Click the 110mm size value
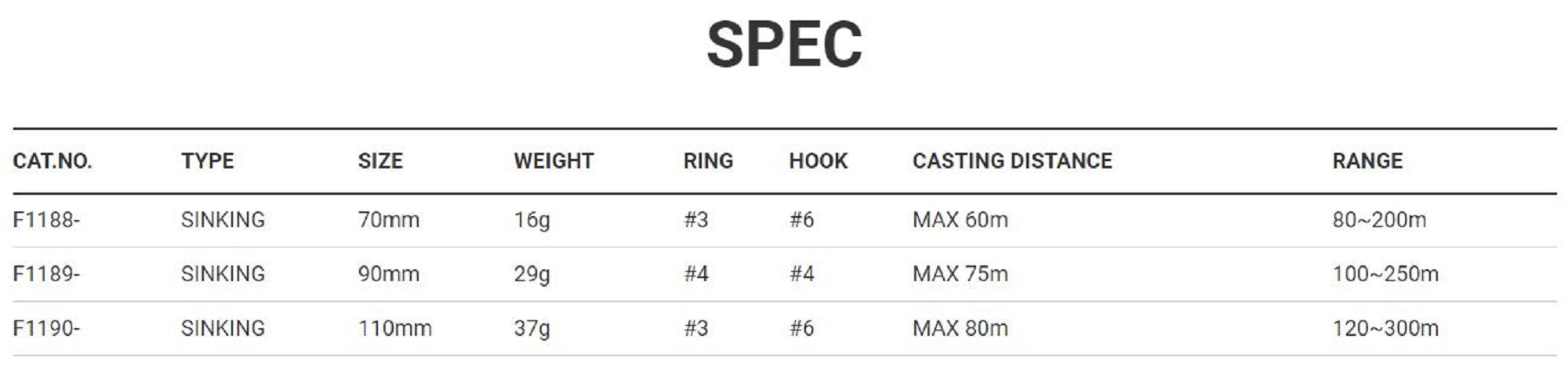This screenshot has height=368, width=1568. pos(394,328)
